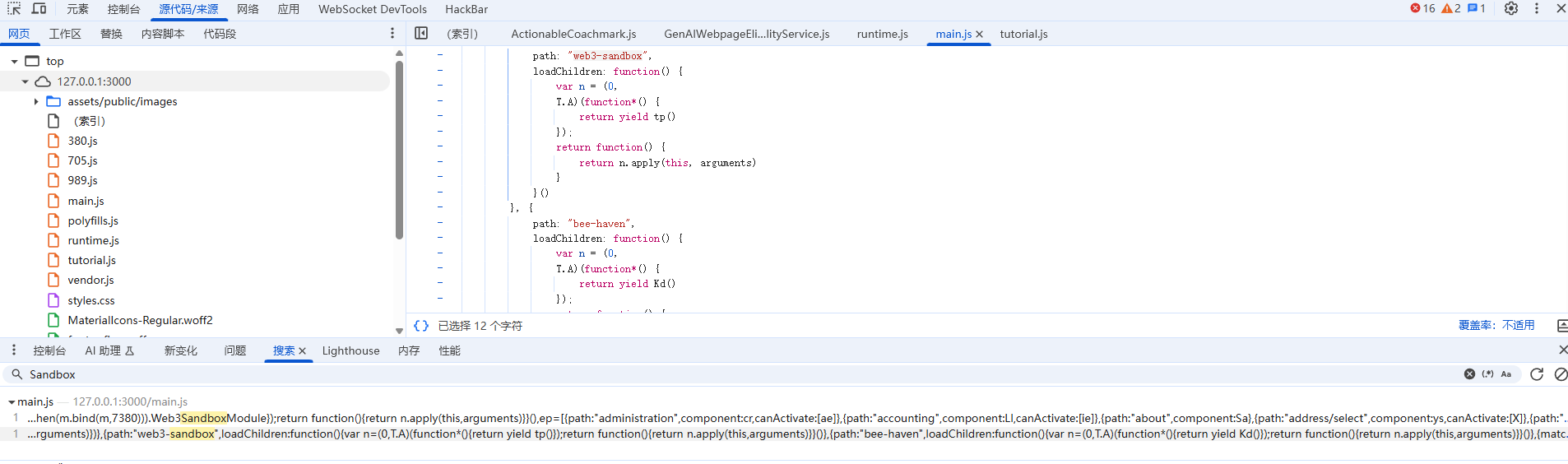Activate the inspect element picker icon
Screen dimensions: 1568x464
pyautogui.click(x=14, y=8)
